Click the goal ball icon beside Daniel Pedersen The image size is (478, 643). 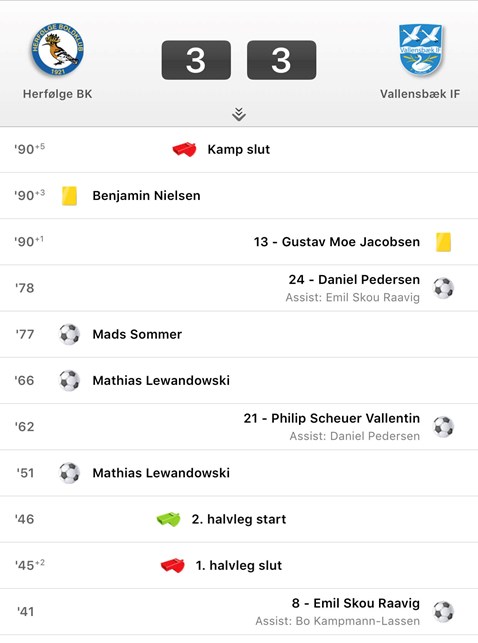tap(444, 288)
